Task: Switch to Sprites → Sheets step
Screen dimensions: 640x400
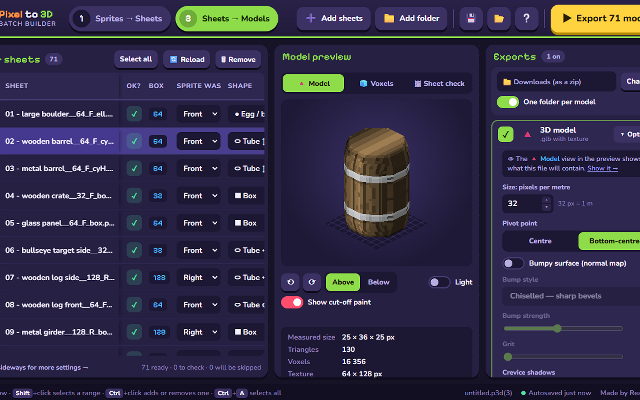Action: (120, 18)
